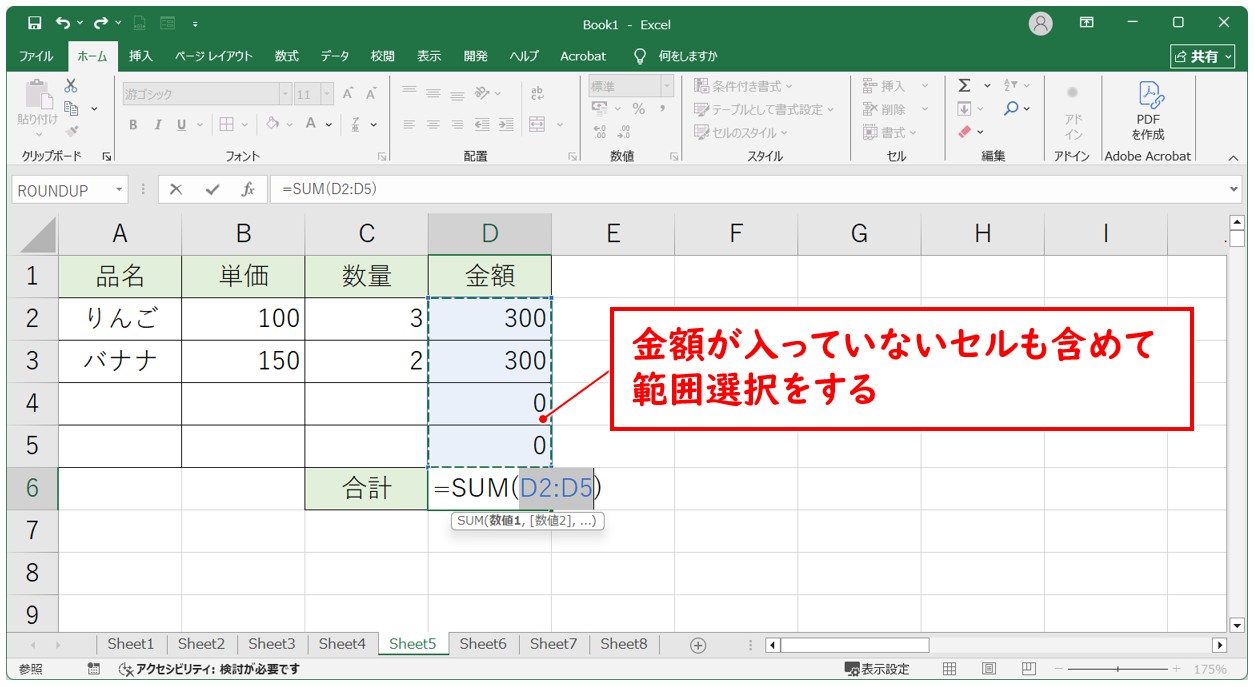This screenshot has width=1255, height=687.
Task: Collapse the ribbon with chevron
Action: pyautogui.click(x=1233, y=157)
